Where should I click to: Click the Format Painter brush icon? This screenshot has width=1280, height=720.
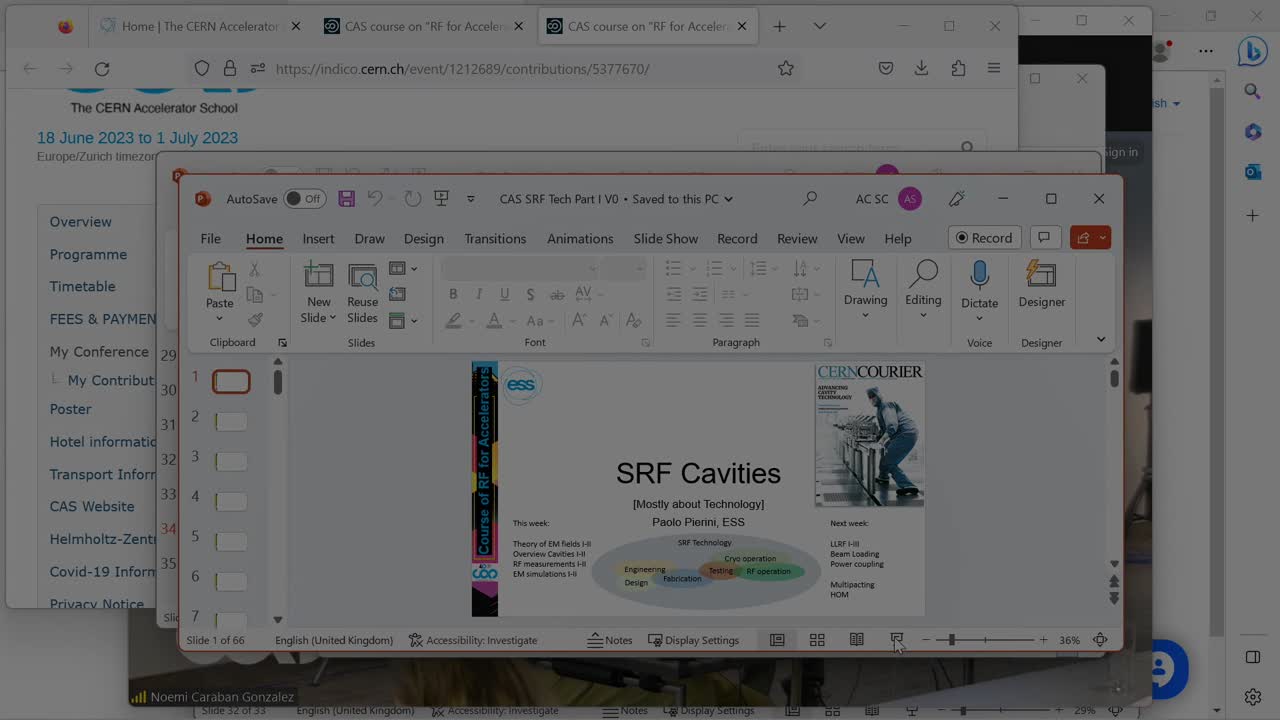click(x=255, y=320)
